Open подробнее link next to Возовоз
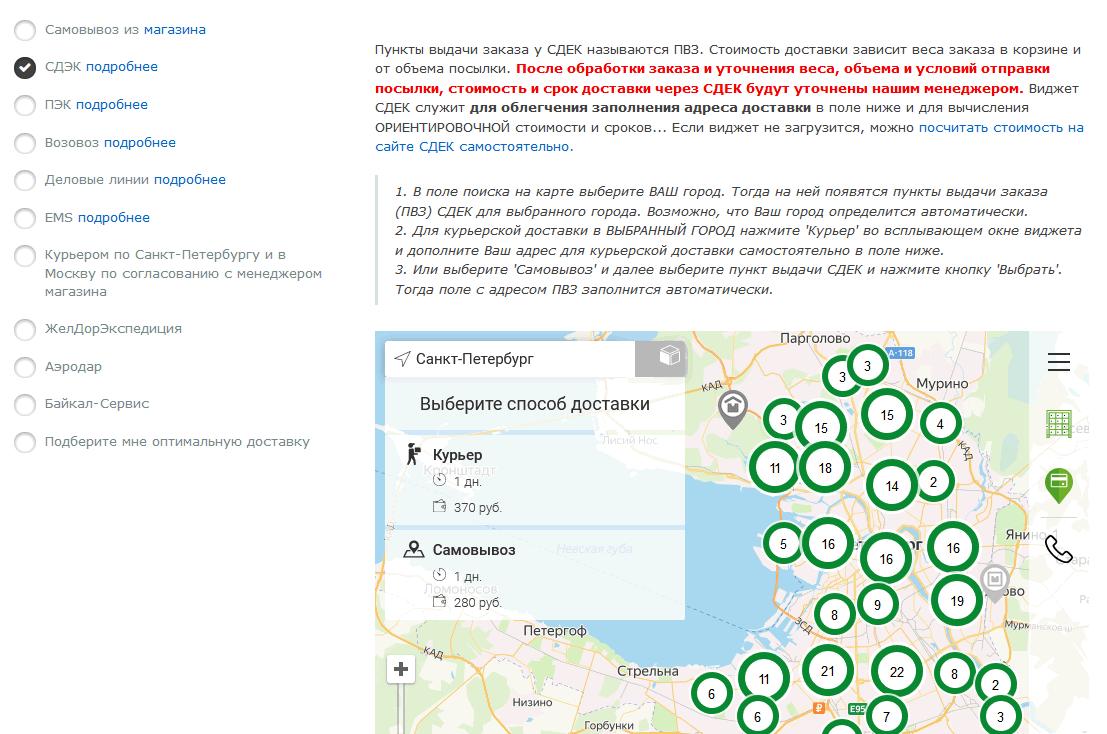This screenshot has height=734, width=1107. pos(140,143)
